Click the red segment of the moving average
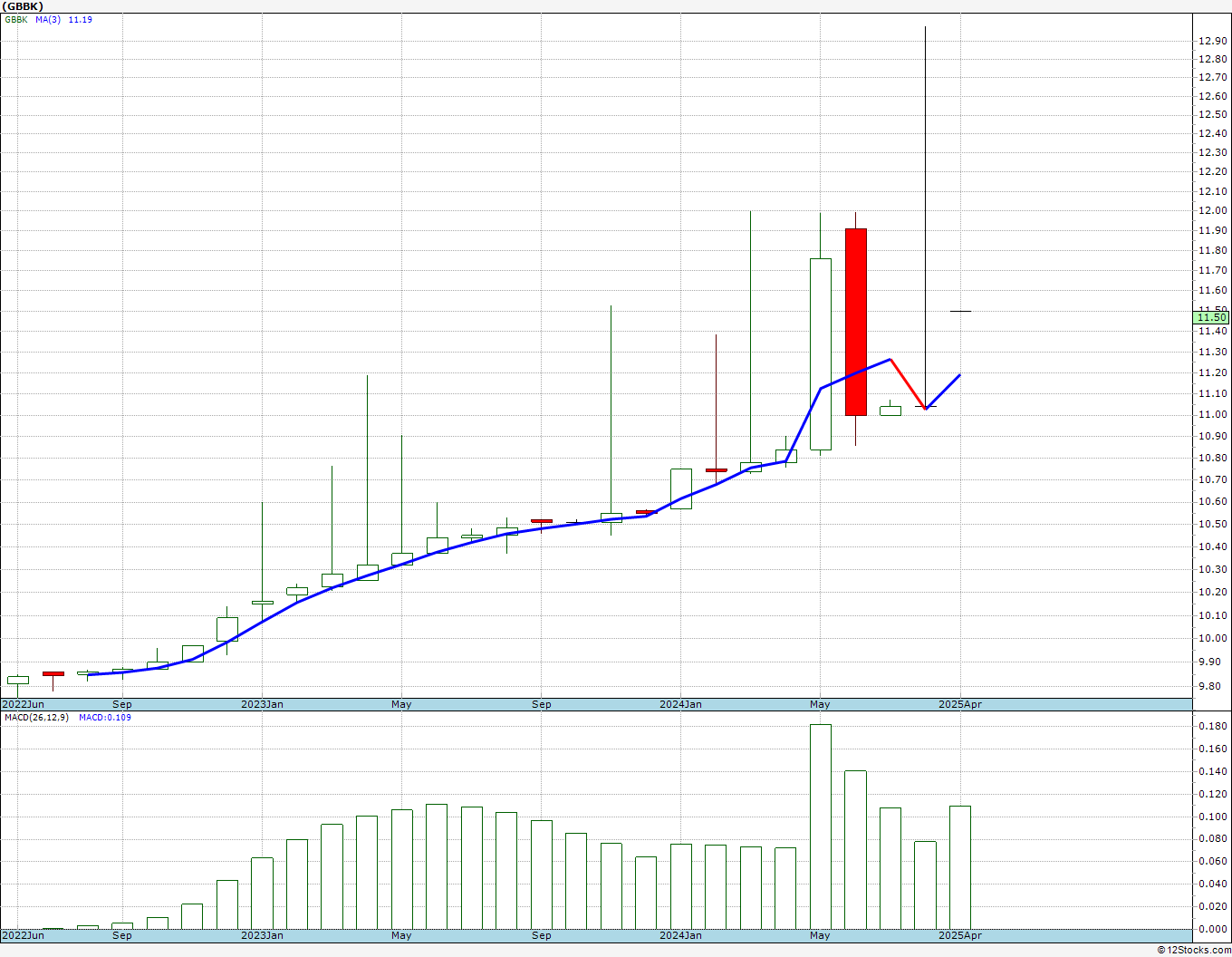The width and height of the screenshot is (1232, 957). coord(908,384)
